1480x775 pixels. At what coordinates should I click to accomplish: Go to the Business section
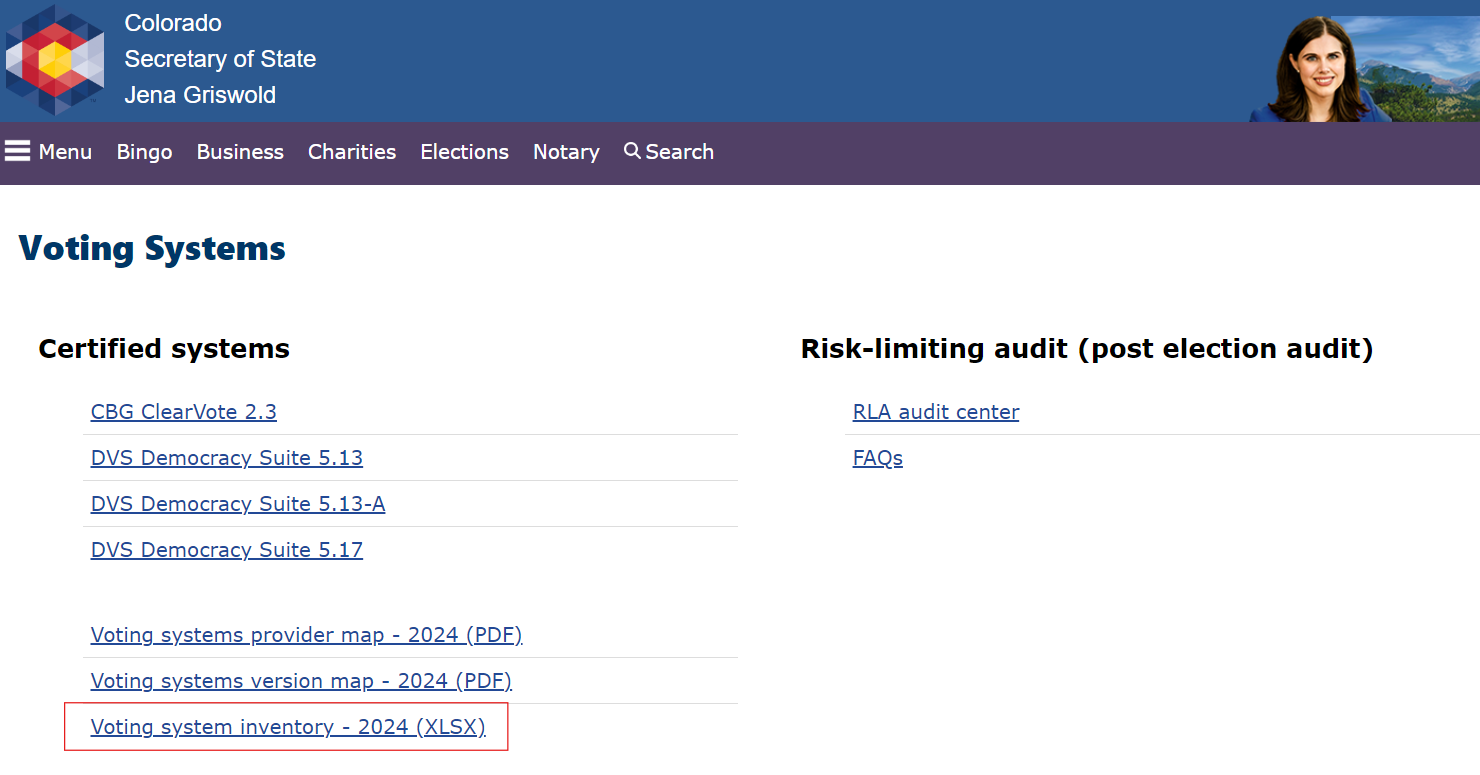point(240,152)
